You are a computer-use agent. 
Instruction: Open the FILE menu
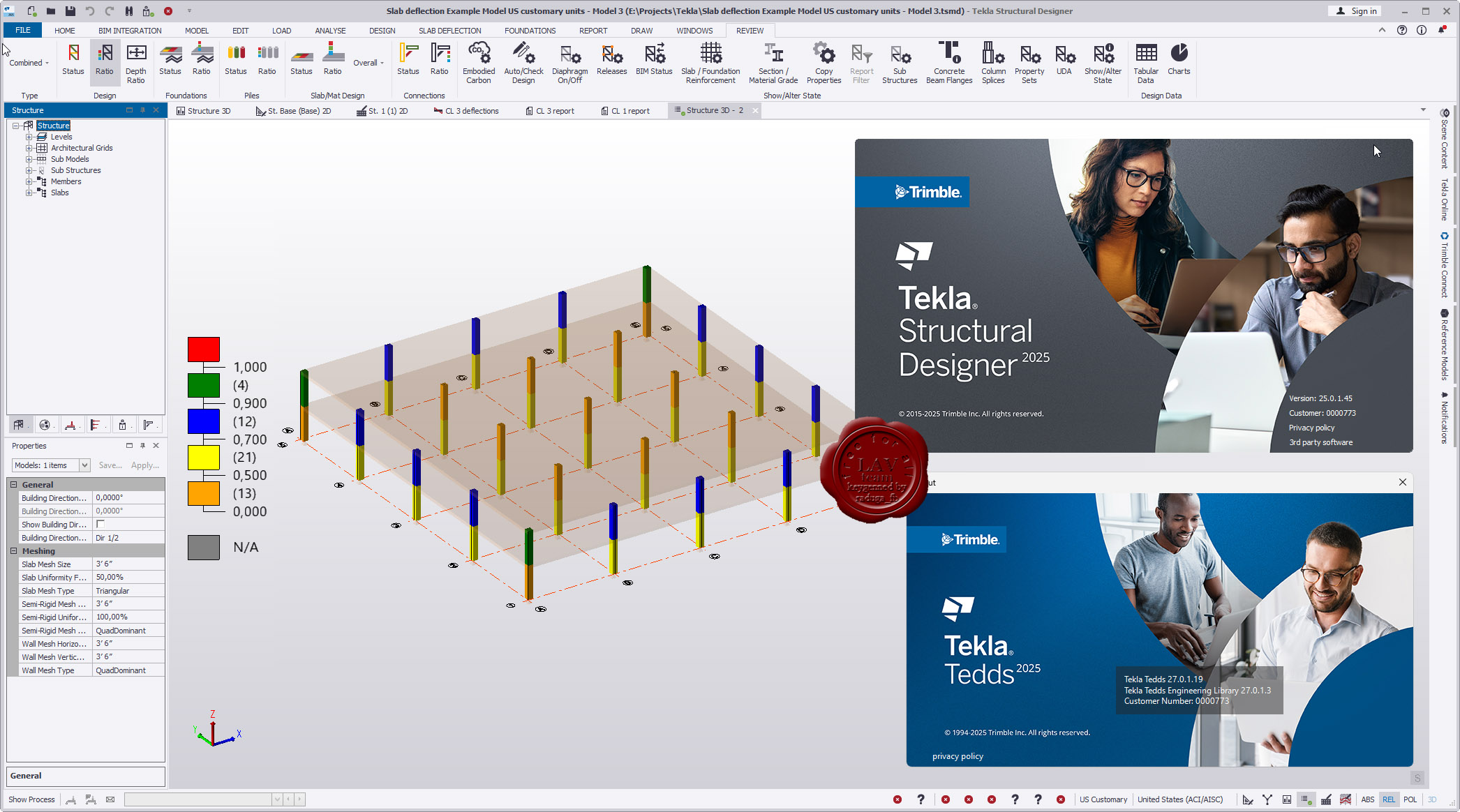pyautogui.click(x=23, y=31)
